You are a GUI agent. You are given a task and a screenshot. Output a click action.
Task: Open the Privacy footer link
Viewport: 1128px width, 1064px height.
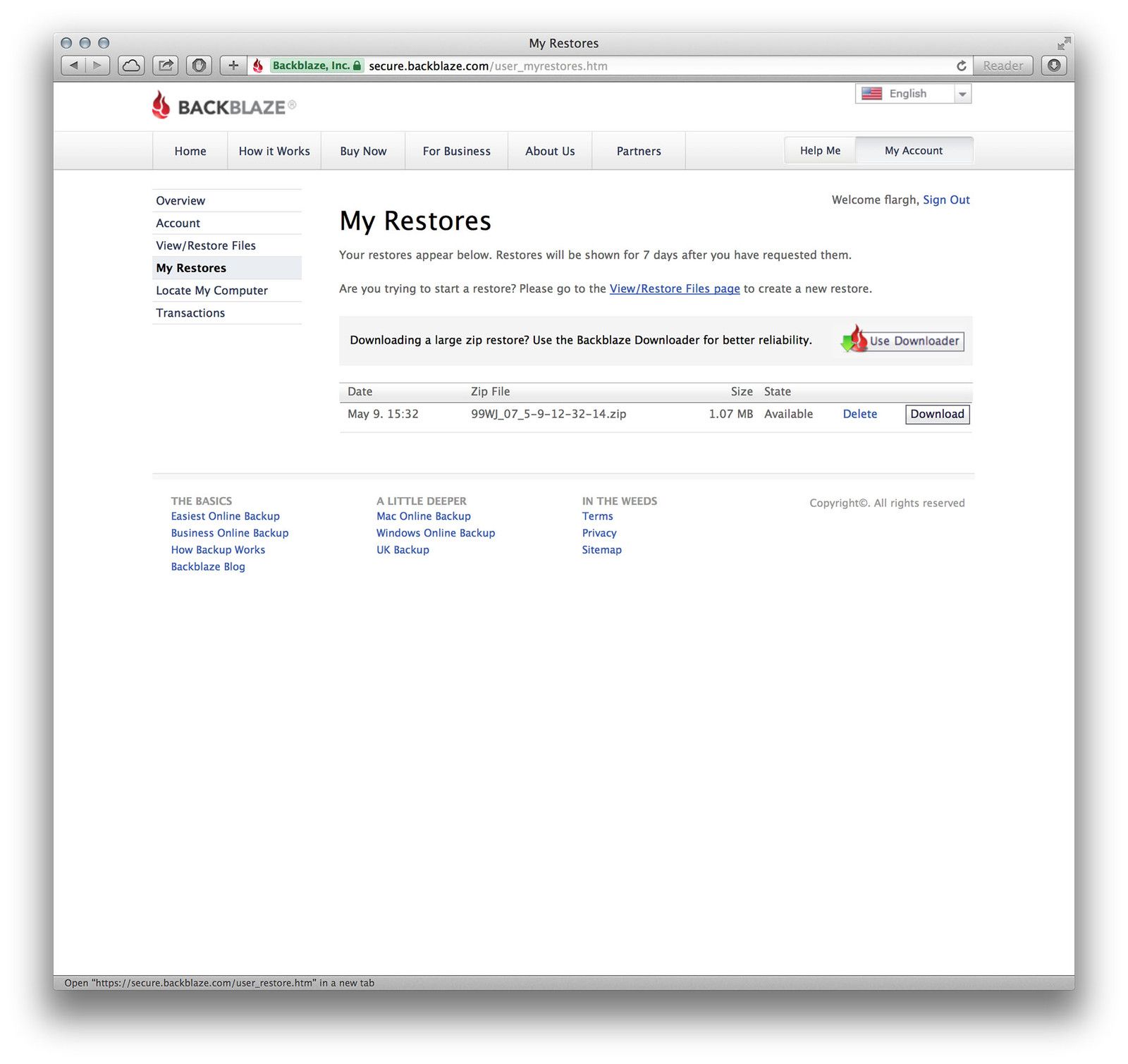tap(599, 532)
